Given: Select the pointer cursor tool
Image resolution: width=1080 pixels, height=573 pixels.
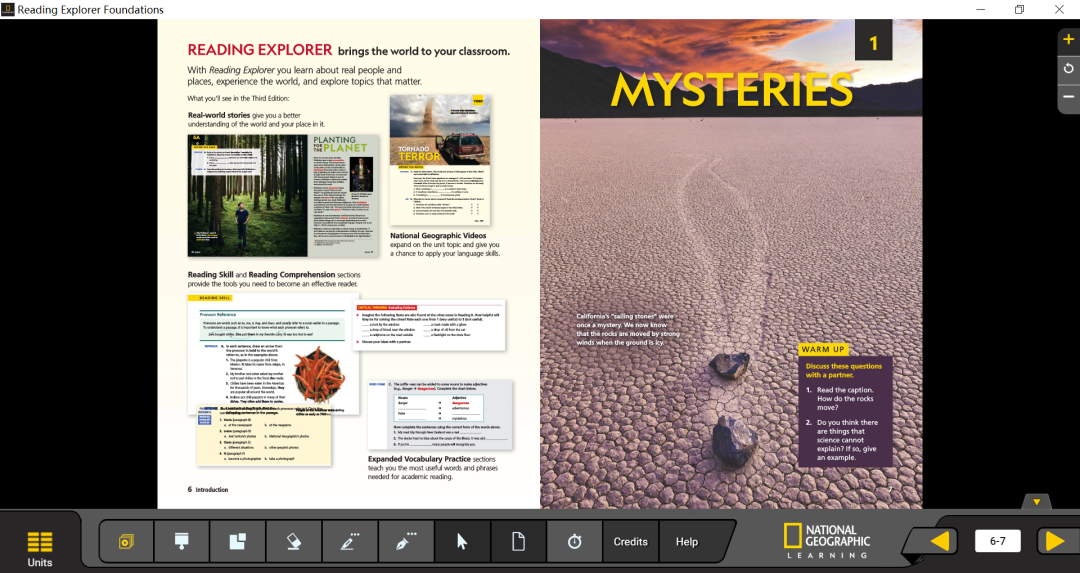Looking at the screenshot, I should tap(462, 542).
